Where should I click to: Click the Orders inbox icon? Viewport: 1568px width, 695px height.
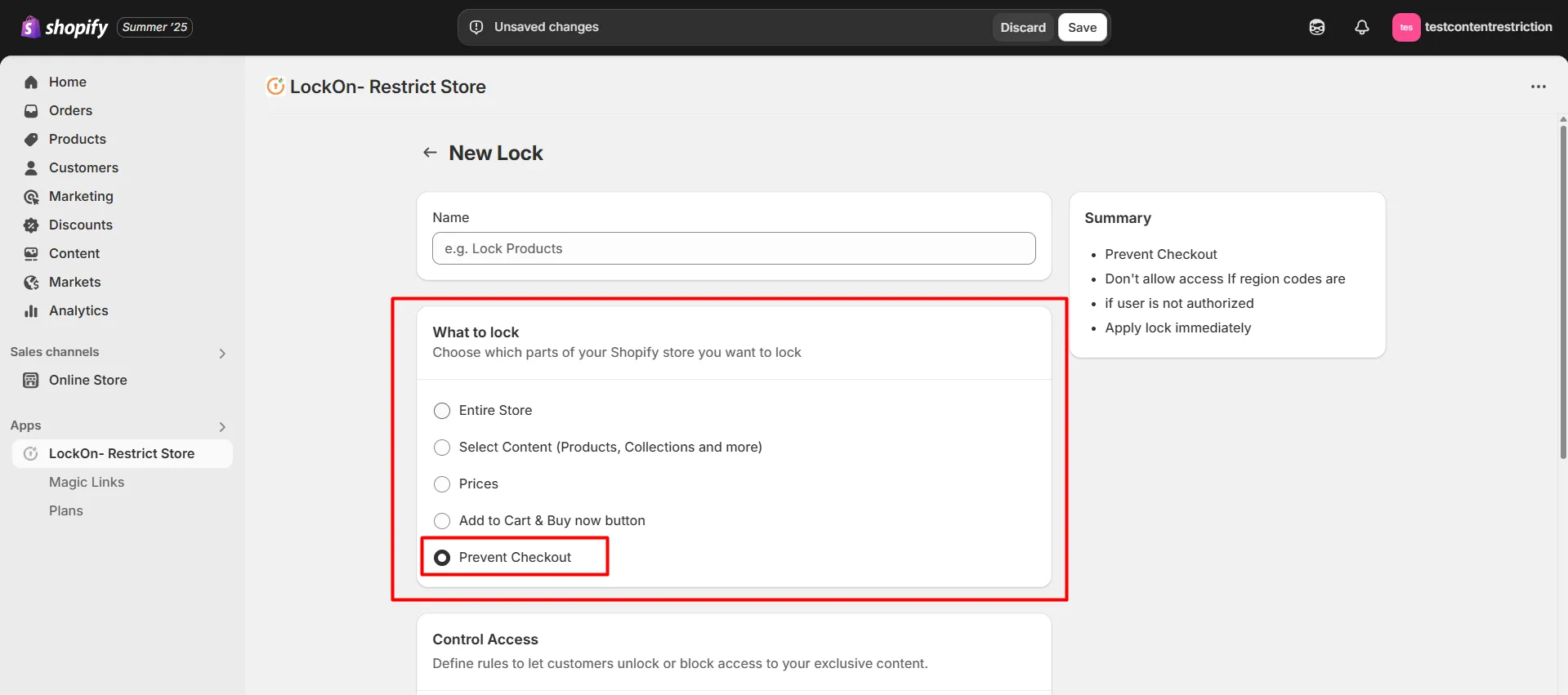coord(31,110)
